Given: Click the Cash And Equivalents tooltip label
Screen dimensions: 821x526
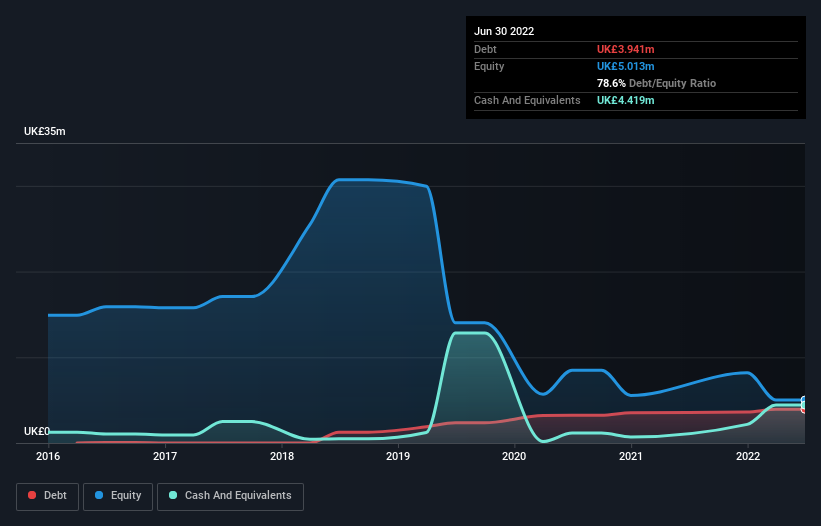Looking at the screenshot, I should pos(527,100).
